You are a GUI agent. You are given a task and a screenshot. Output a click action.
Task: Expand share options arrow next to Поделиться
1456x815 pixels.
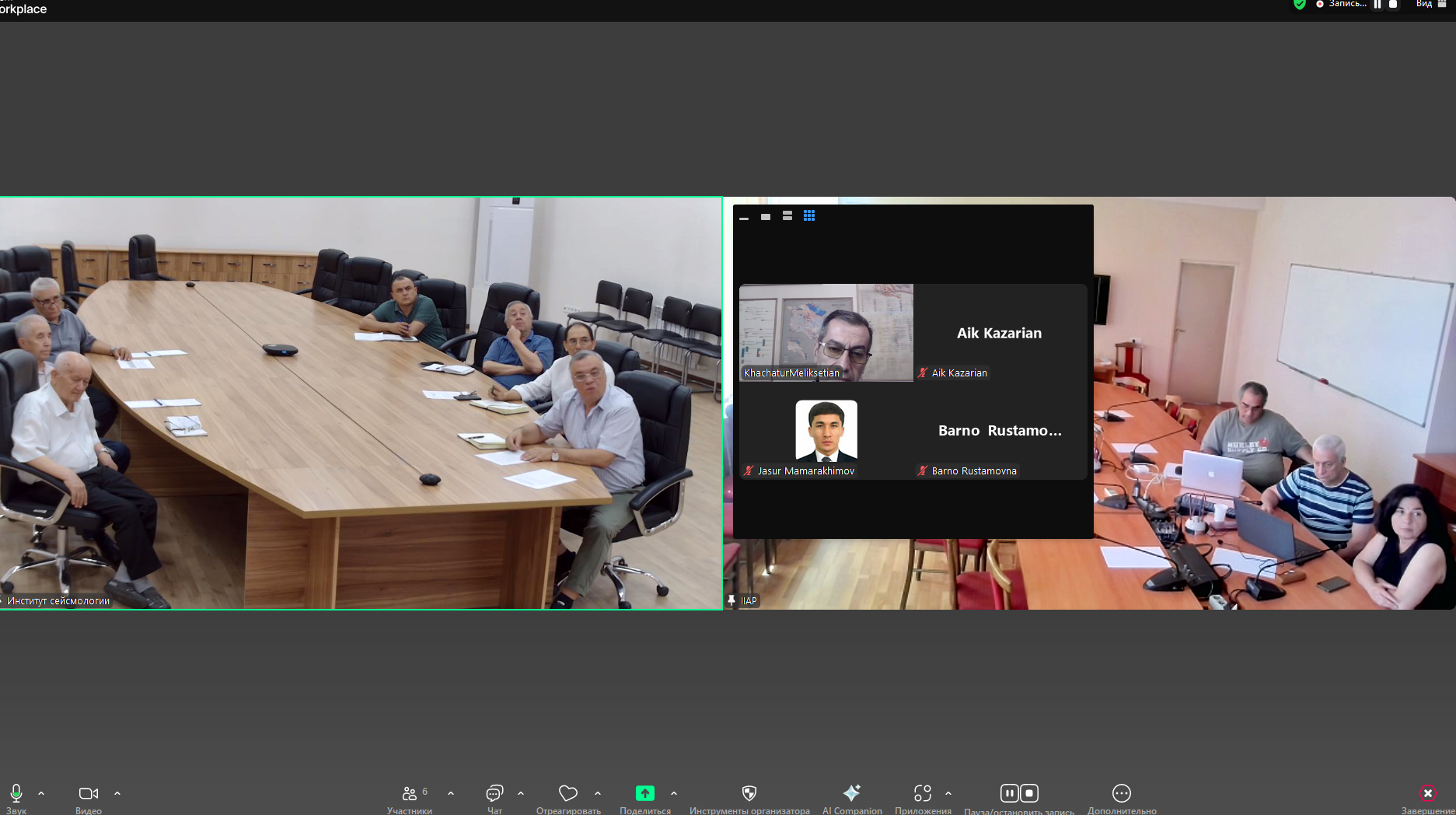[x=674, y=793]
